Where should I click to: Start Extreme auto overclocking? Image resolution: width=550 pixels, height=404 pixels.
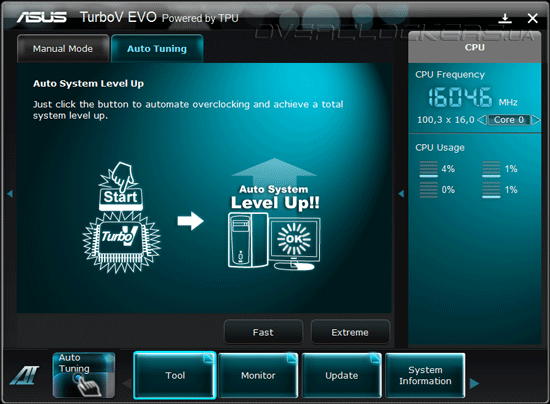(350, 332)
